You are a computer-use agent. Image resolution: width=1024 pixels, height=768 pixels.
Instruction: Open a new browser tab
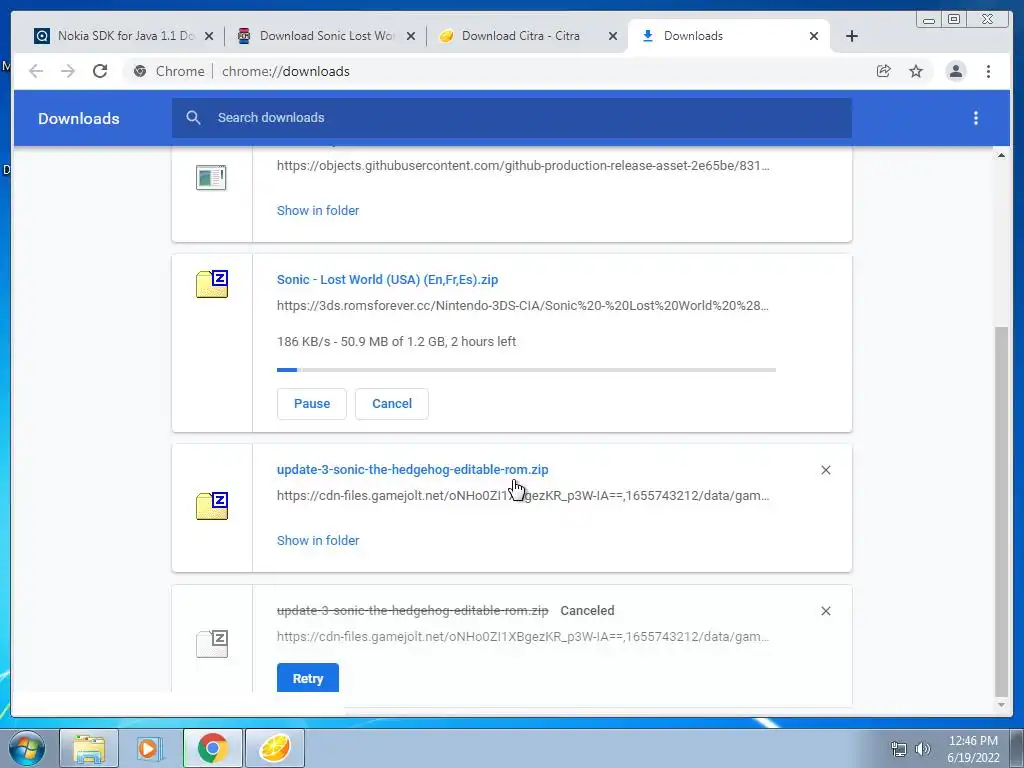point(852,36)
